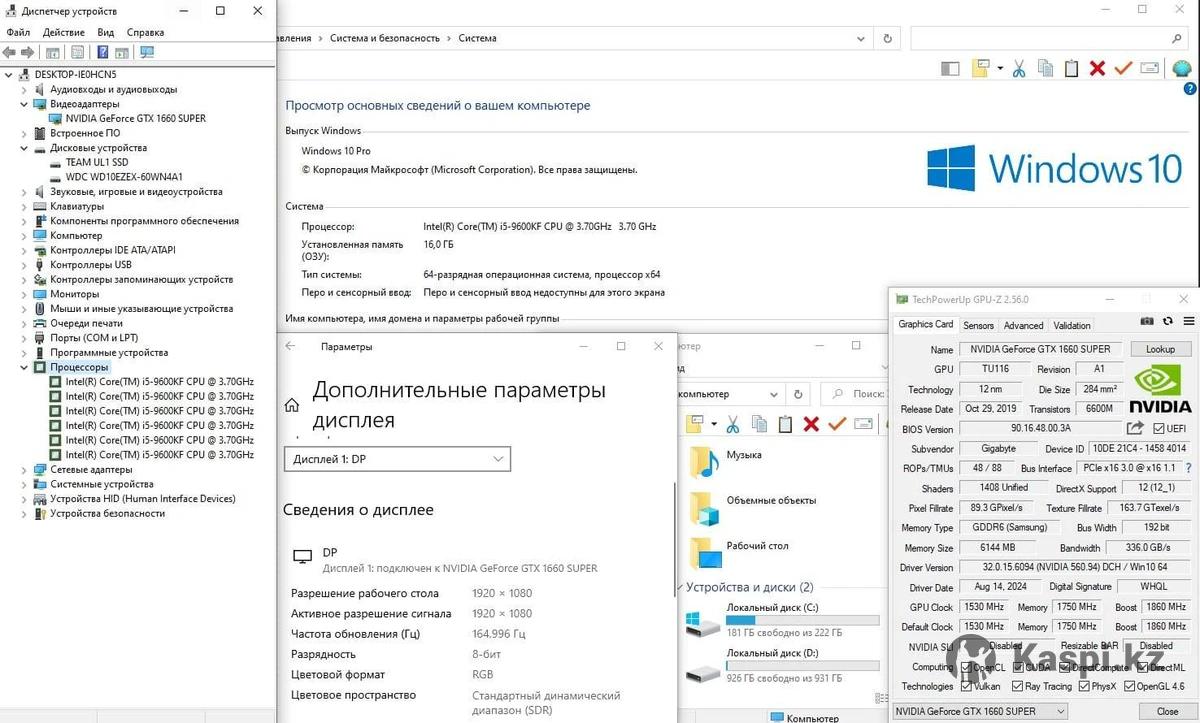Collapse the Процессоры tree node

tap(25, 367)
